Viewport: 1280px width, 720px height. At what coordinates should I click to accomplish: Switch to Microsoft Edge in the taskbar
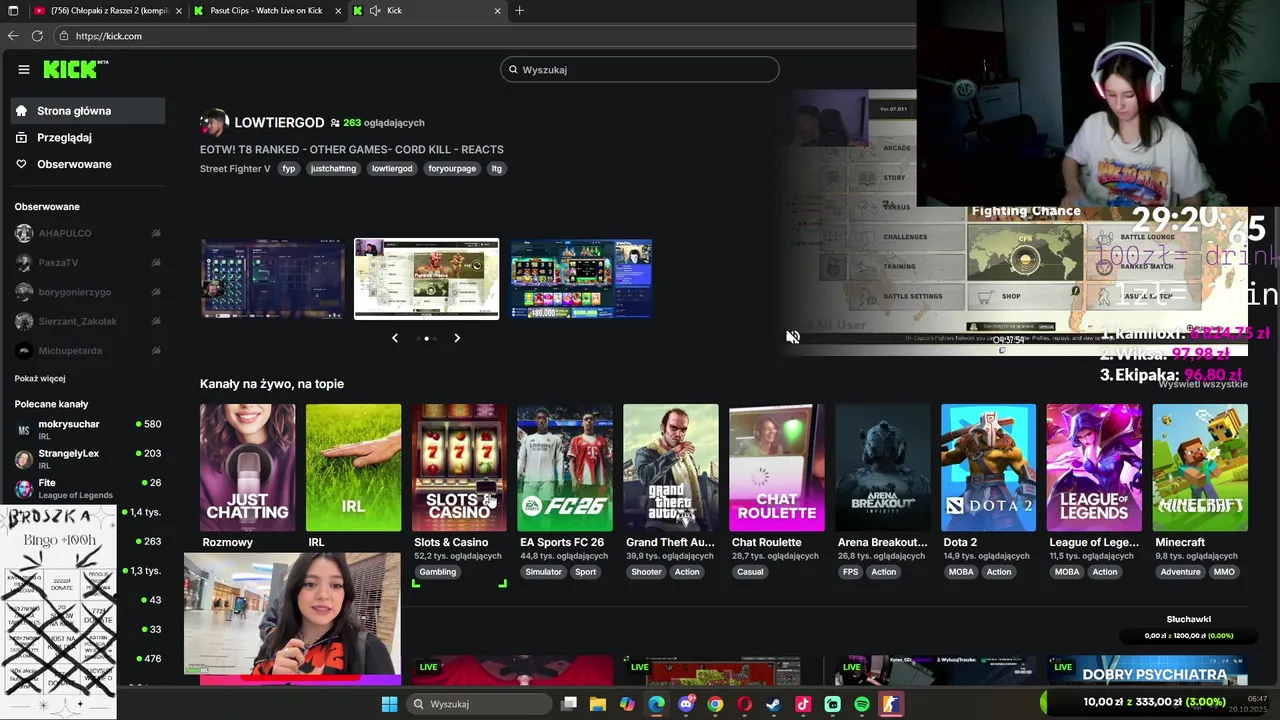coord(656,704)
